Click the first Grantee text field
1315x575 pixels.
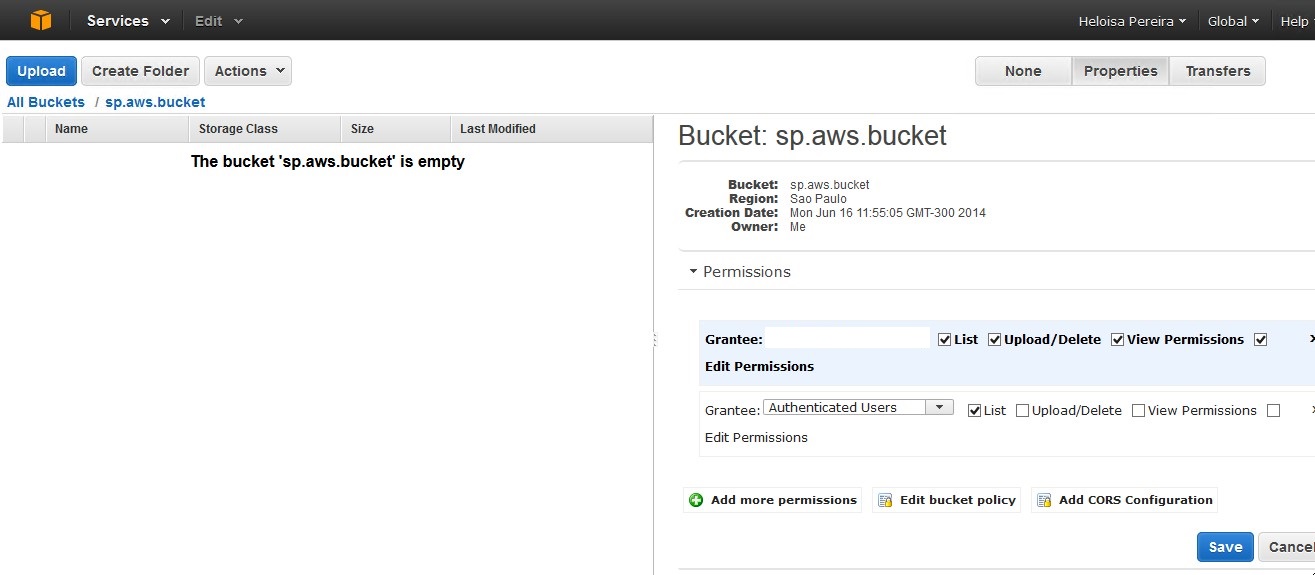847,339
